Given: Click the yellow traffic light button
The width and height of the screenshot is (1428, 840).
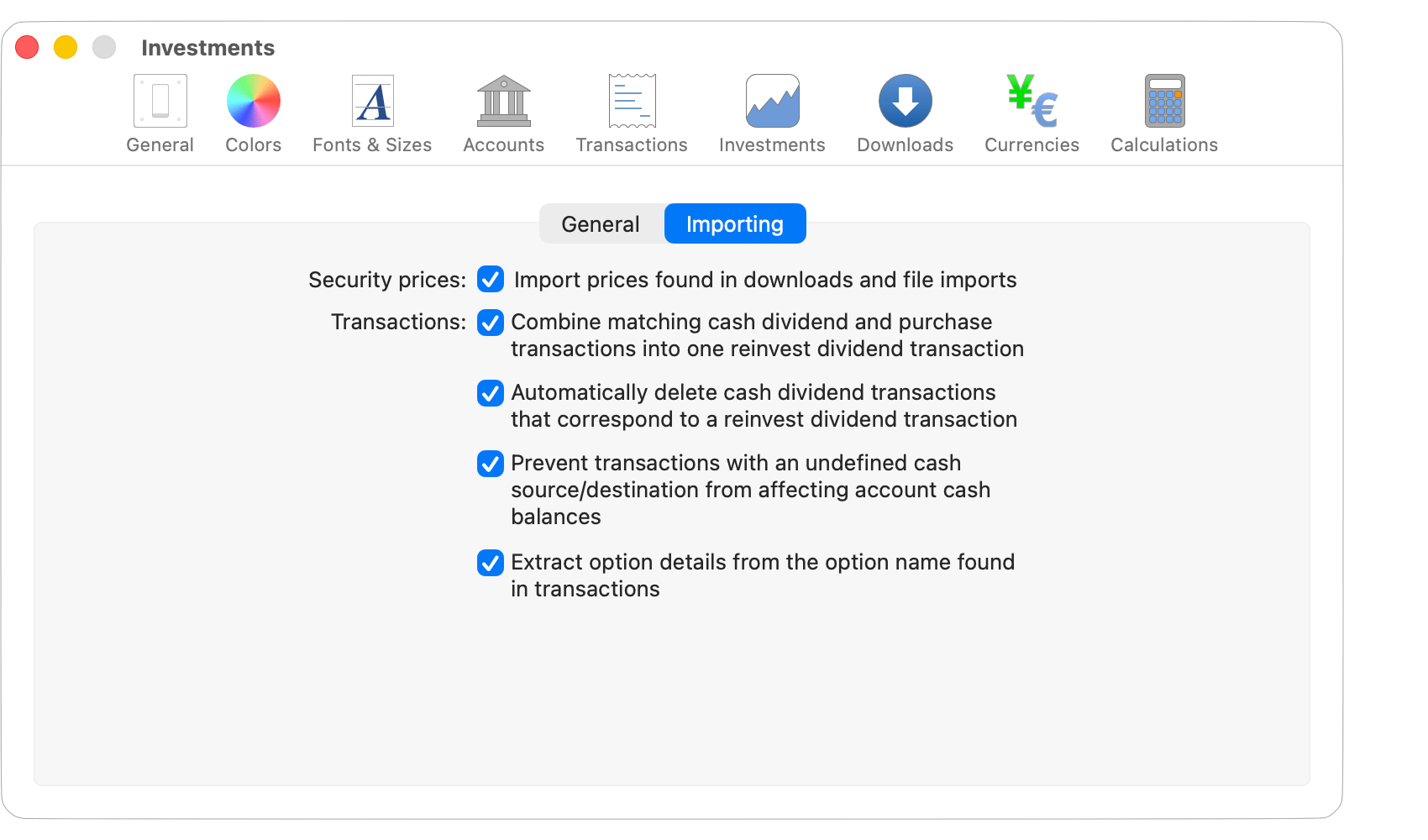Looking at the screenshot, I should [x=64, y=47].
